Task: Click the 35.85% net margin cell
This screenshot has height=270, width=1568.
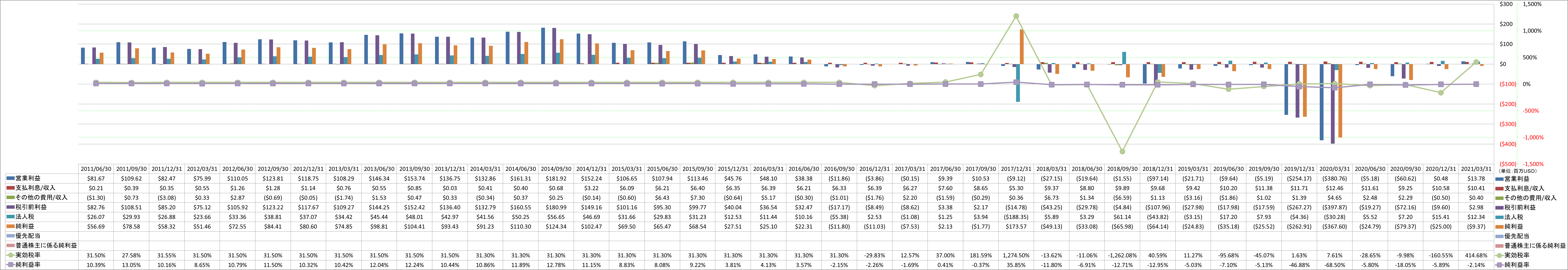Action: [1016, 265]
